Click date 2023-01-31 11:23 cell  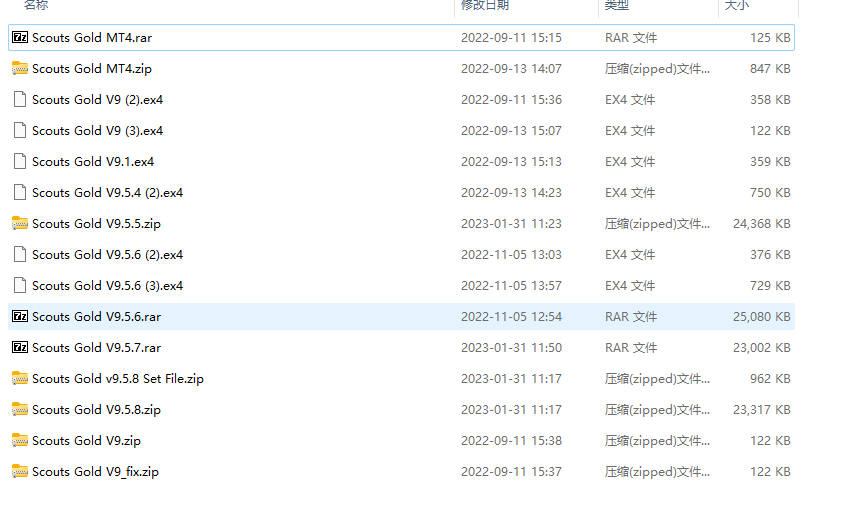(x=511, y=224)
